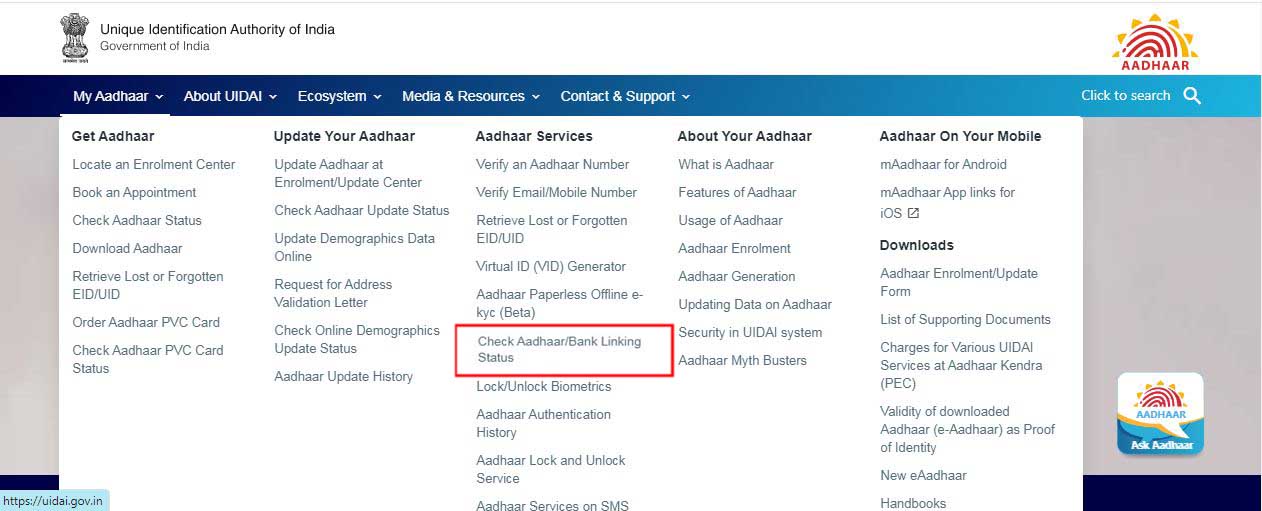Expand the My Aadhaar menu chevron
This screenshot has height=511, width=1262.
158,97
